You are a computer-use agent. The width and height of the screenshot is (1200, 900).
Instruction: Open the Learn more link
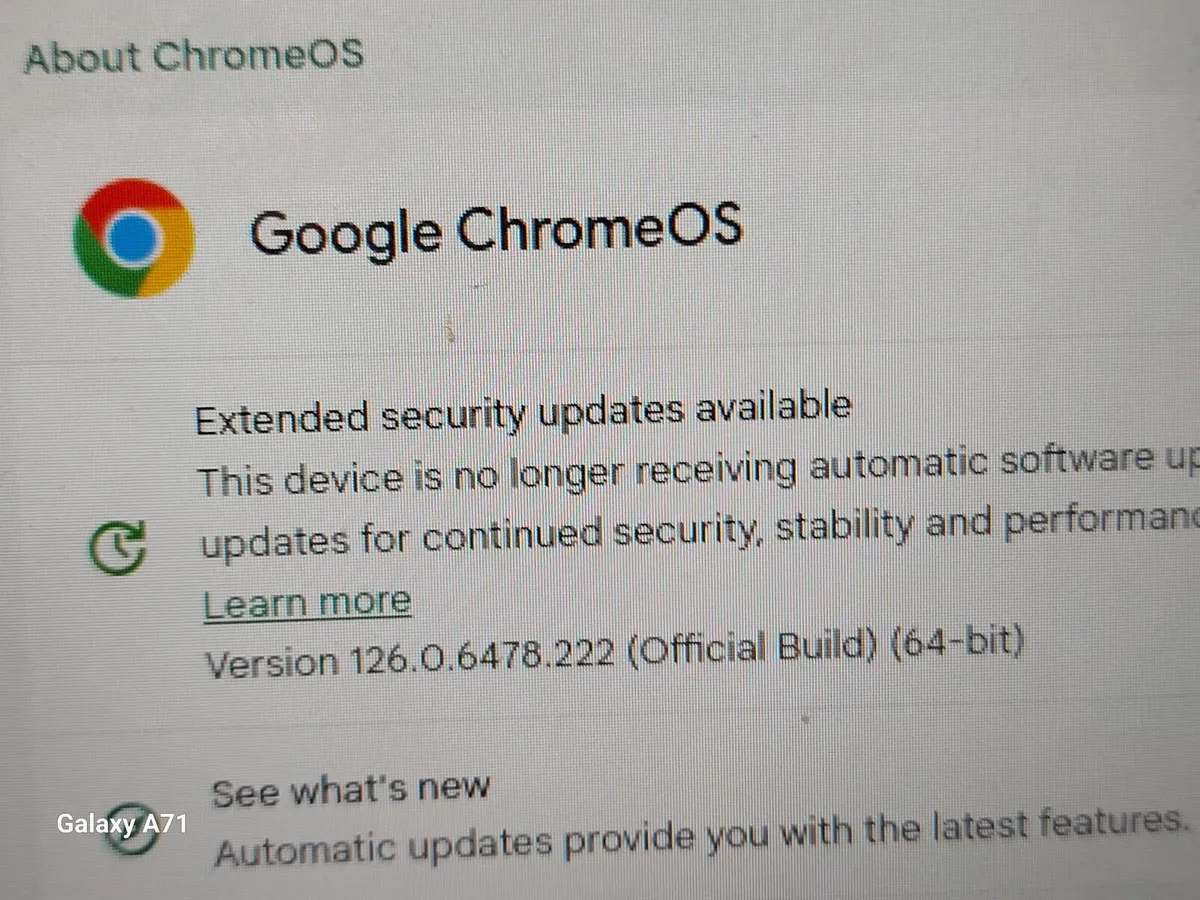[x=307, y=603]
